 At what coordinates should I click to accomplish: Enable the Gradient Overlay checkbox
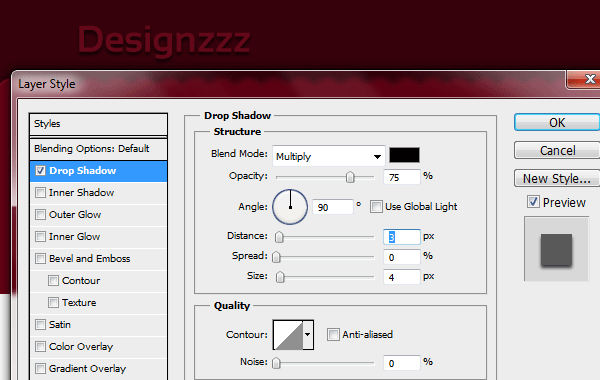point(40,369)
